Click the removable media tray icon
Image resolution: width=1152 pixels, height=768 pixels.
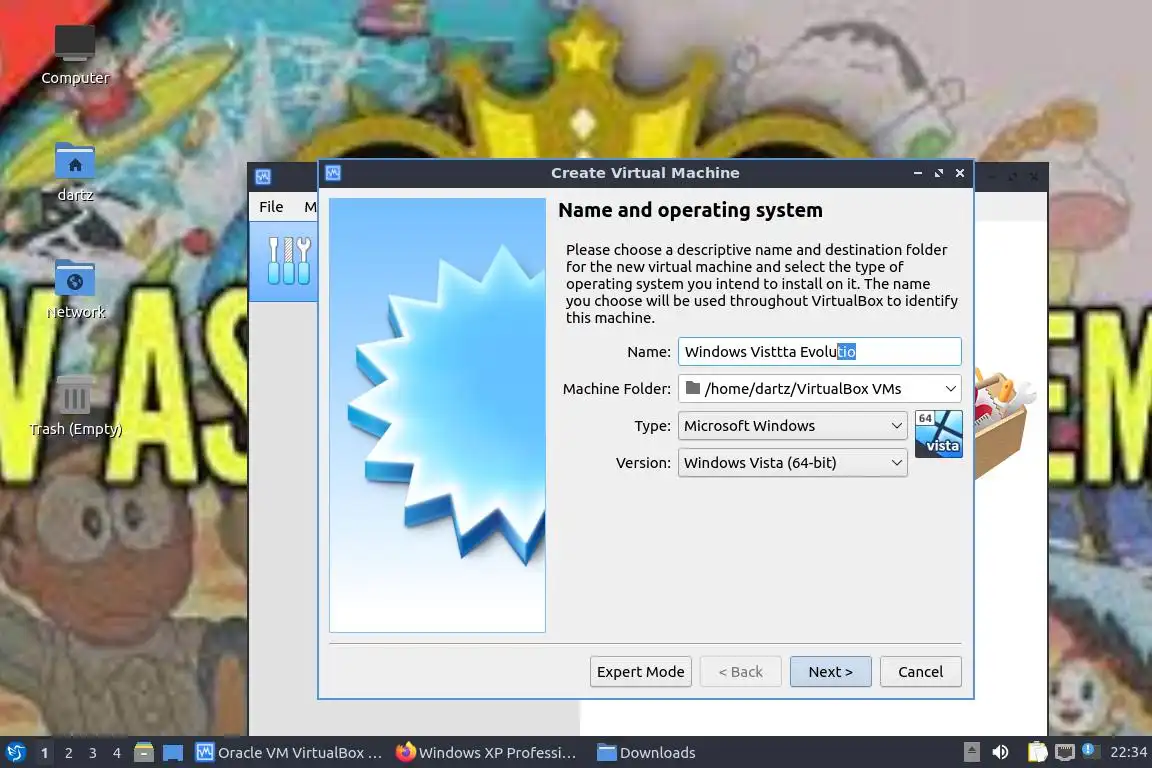click(971, 752)
